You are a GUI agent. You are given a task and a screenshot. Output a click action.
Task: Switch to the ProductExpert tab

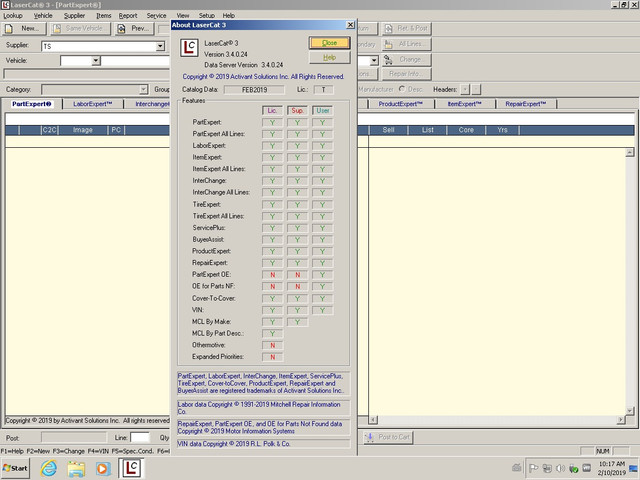(x=400, y=104)
